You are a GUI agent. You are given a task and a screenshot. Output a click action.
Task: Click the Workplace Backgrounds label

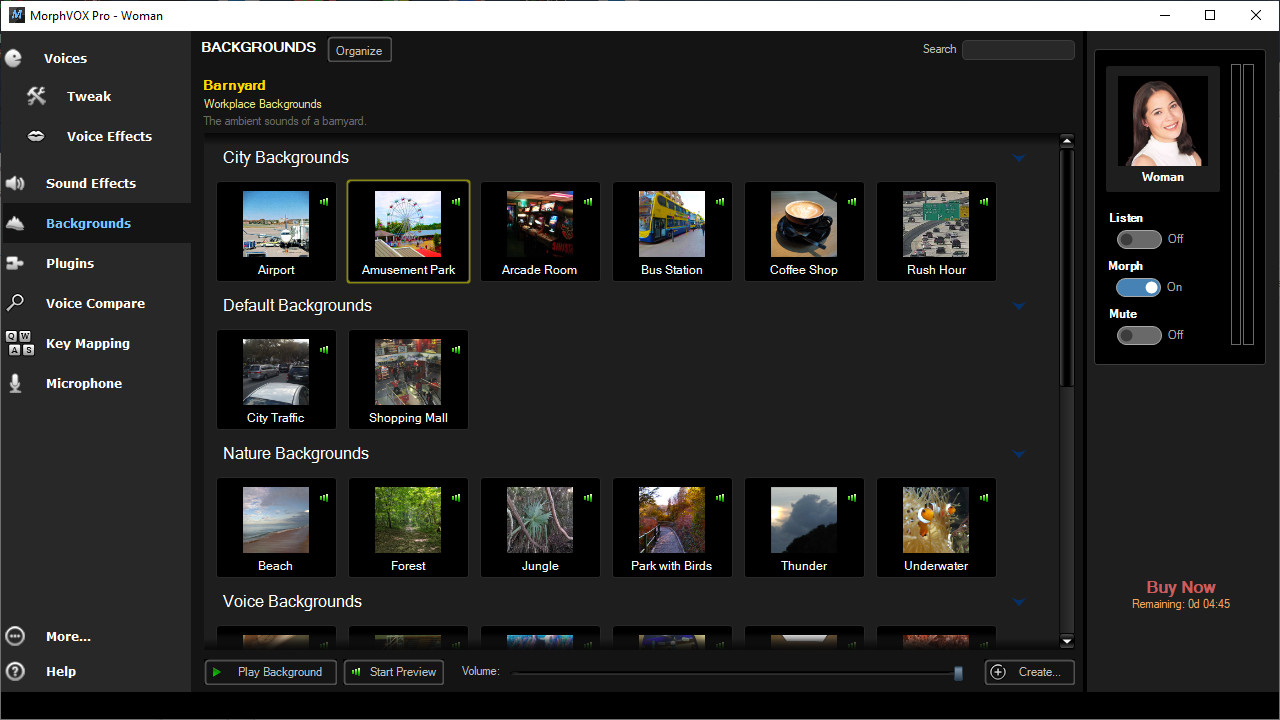(x=263, y=104)
